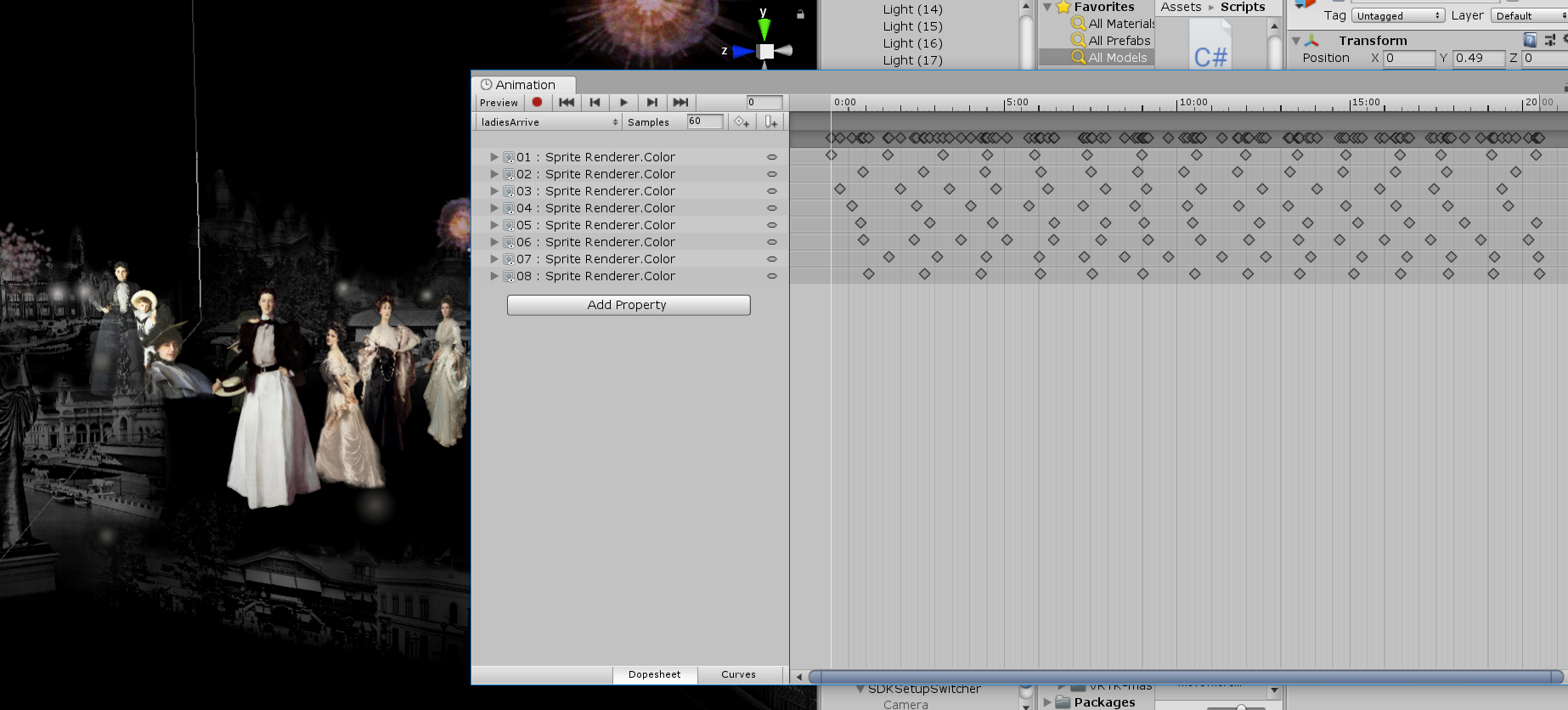Click the Samples value field
The height and width of the screenshot is (710, 1568).
[705, 121]
